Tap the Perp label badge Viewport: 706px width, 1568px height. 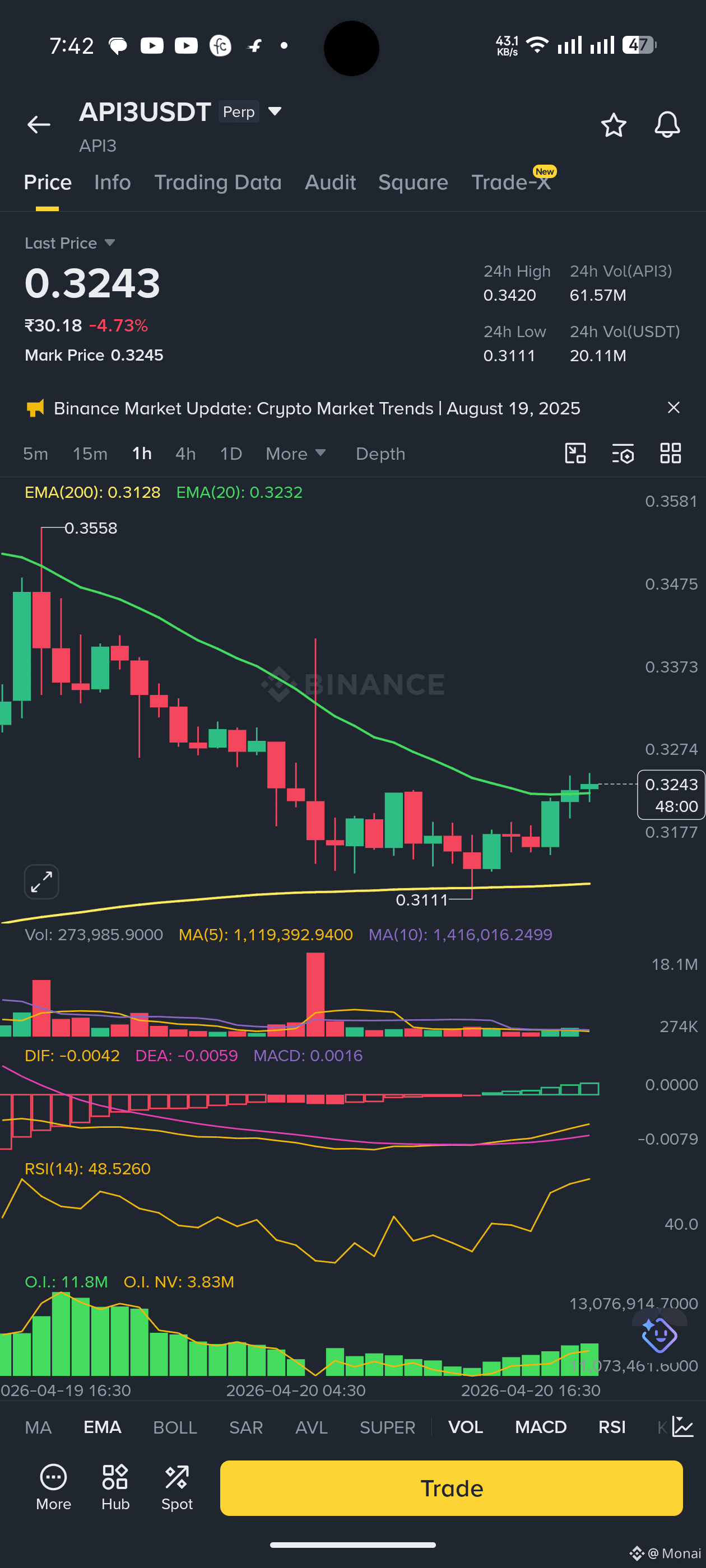[239, 111]
